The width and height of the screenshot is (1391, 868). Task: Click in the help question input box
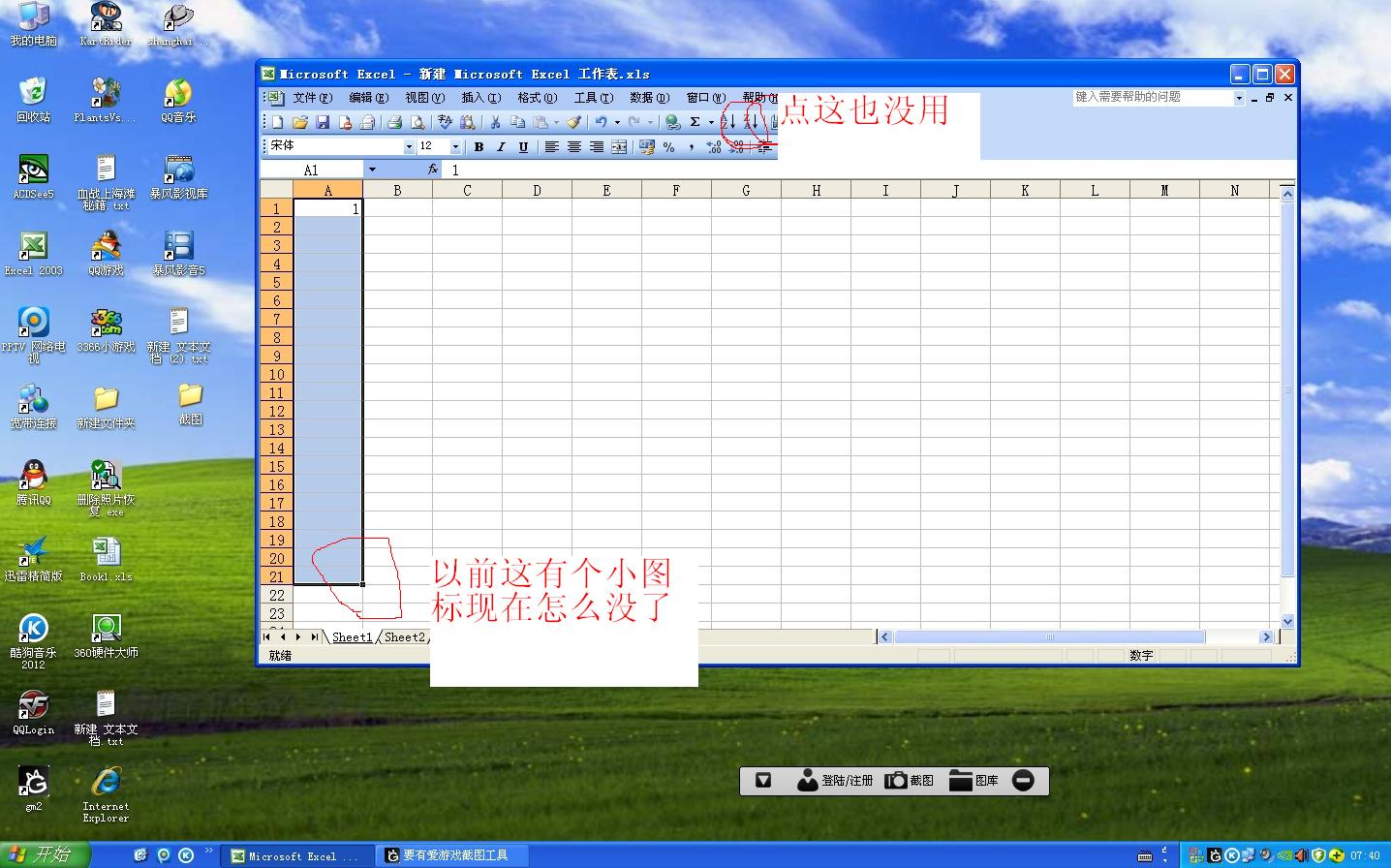(1152, 98)
